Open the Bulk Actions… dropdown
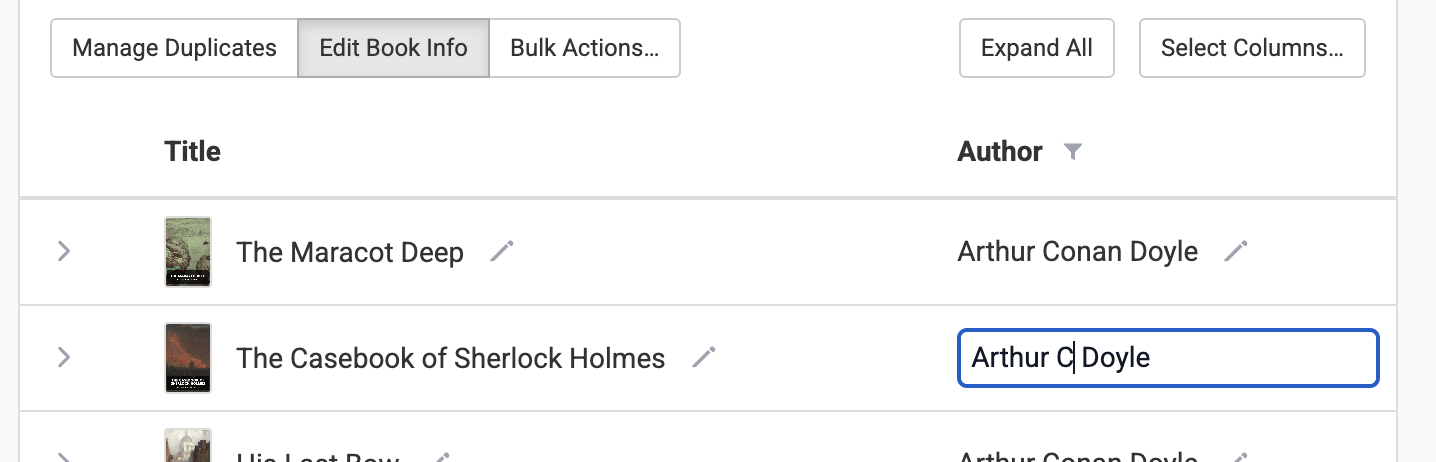Viewport: 1436px width, 462px height. (584, 48)
